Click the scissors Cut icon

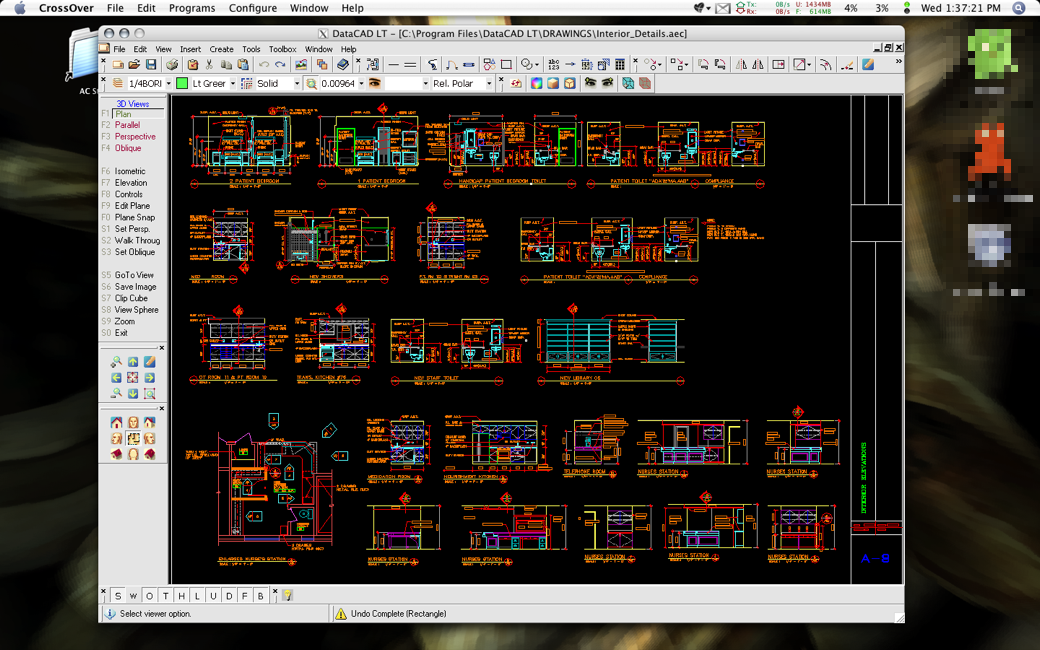pyautogui.click(x=209, y=65)
